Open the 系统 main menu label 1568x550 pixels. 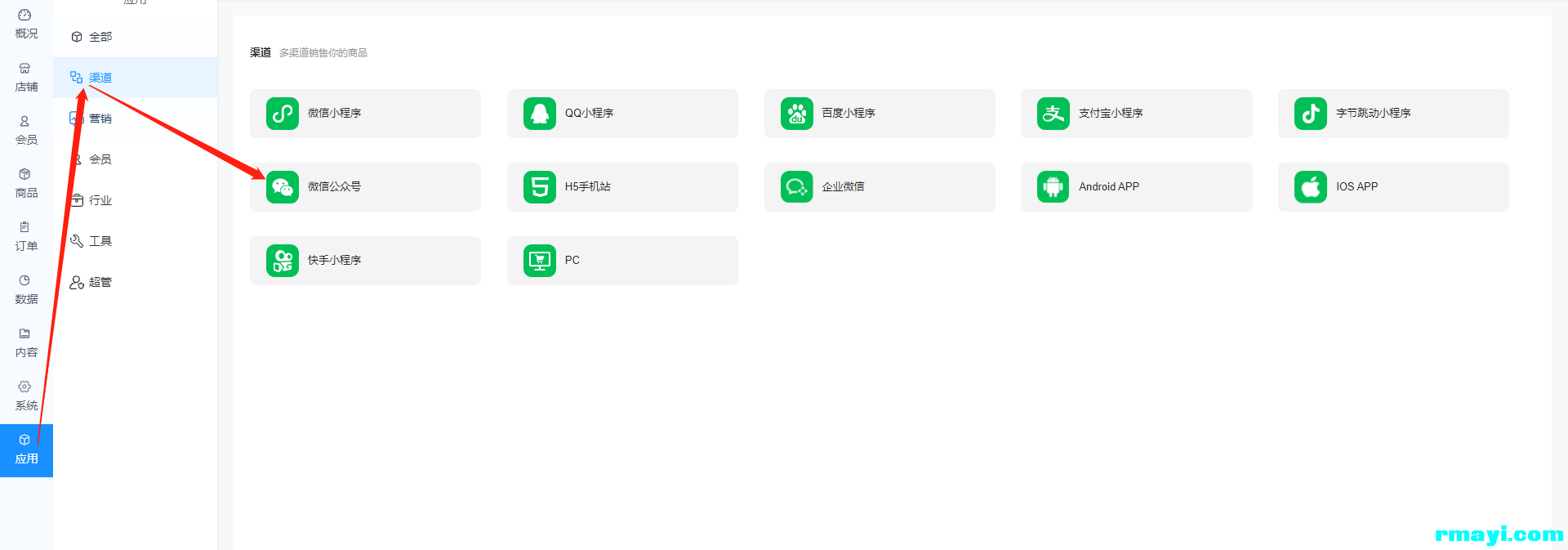pyautogui.click(x=26, y=405)
